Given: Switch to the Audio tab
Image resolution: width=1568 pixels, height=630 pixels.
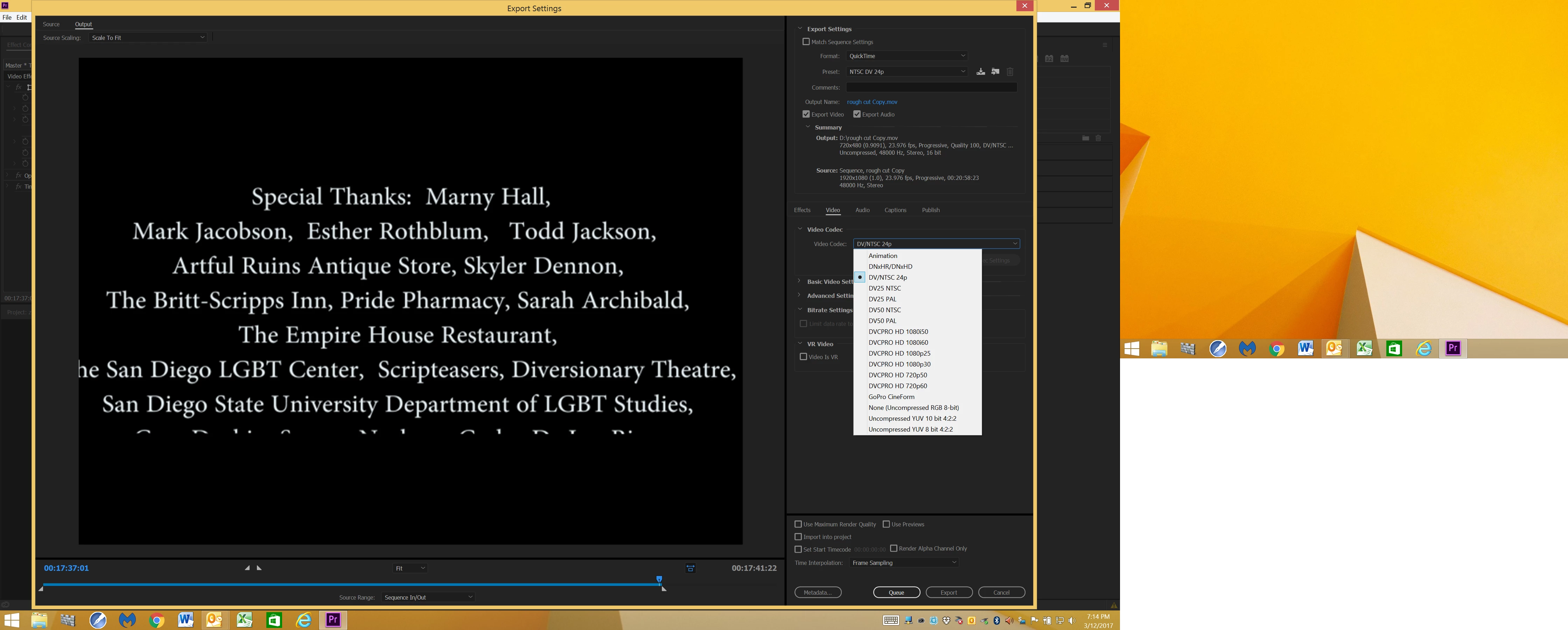Looking at the screenshot, I should click(x=862, y=210).
